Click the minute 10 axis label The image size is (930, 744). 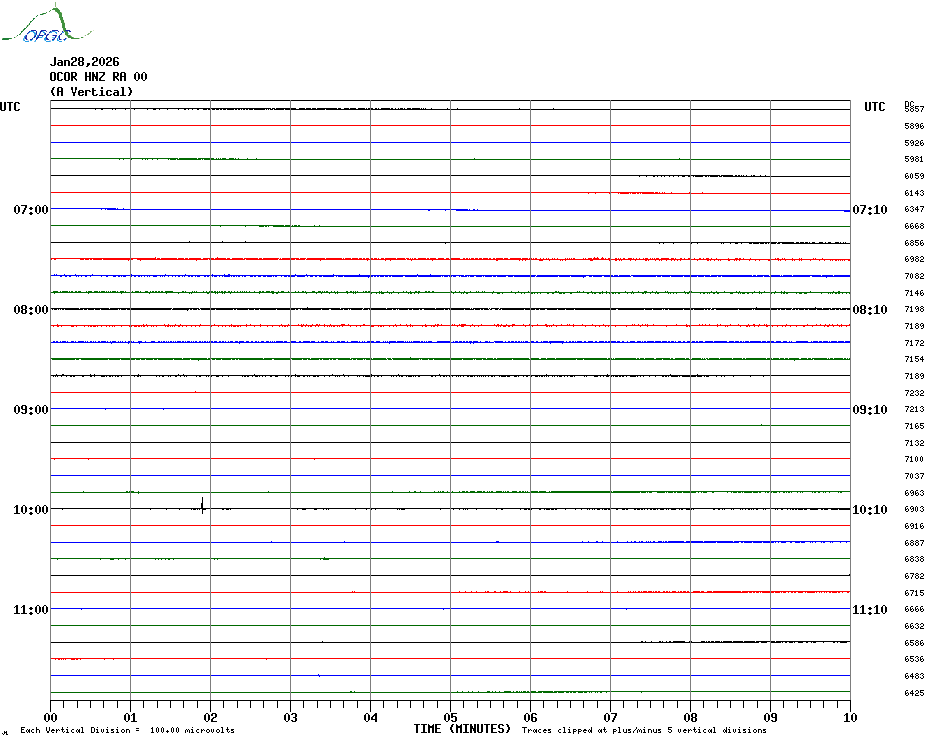(x=851, y=717)
